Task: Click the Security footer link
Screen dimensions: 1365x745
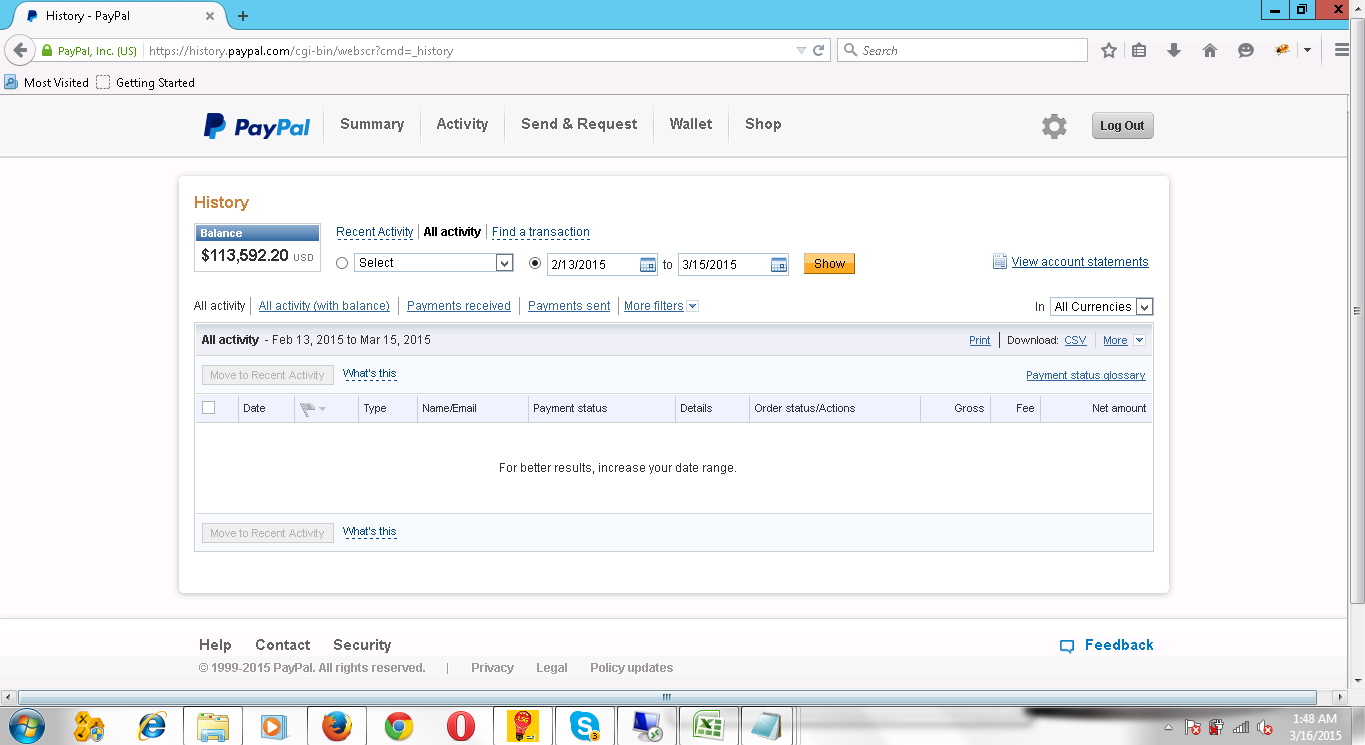Action: 362,645
